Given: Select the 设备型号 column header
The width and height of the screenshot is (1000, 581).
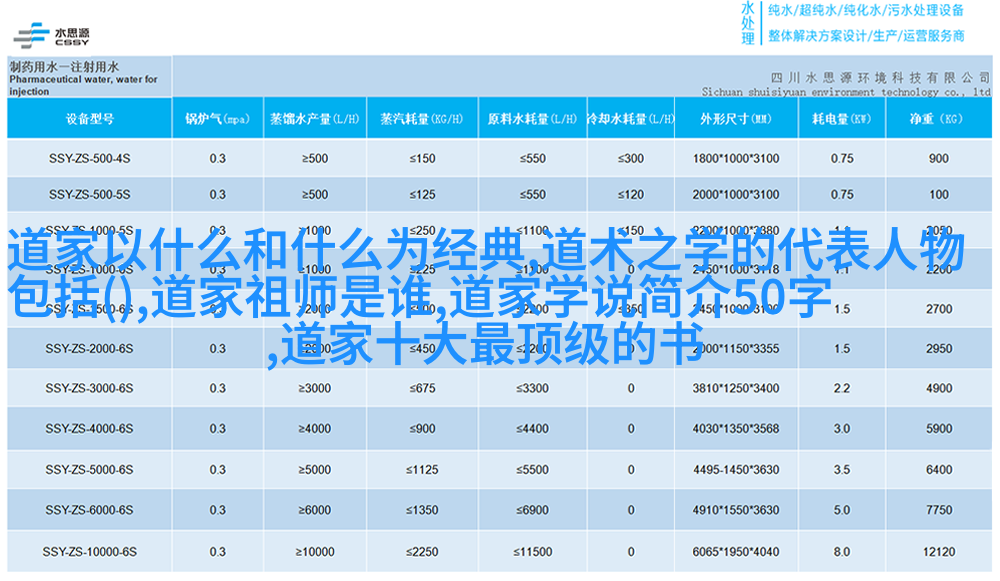Looking at the screenshot, I should 89,119.
